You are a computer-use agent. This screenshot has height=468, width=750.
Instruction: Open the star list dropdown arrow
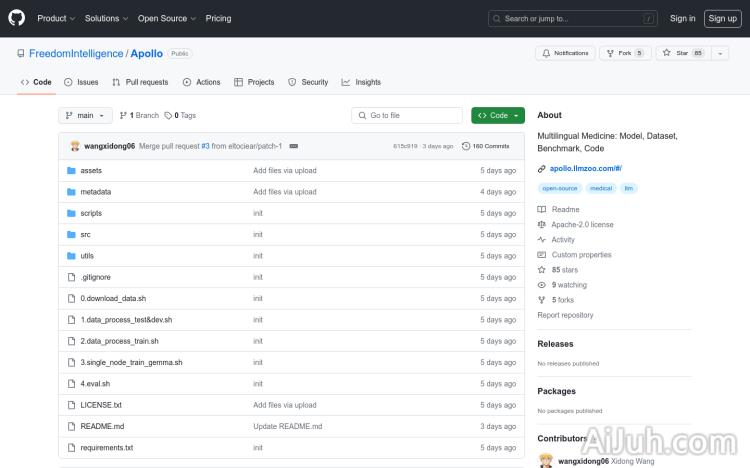point(720,53)
